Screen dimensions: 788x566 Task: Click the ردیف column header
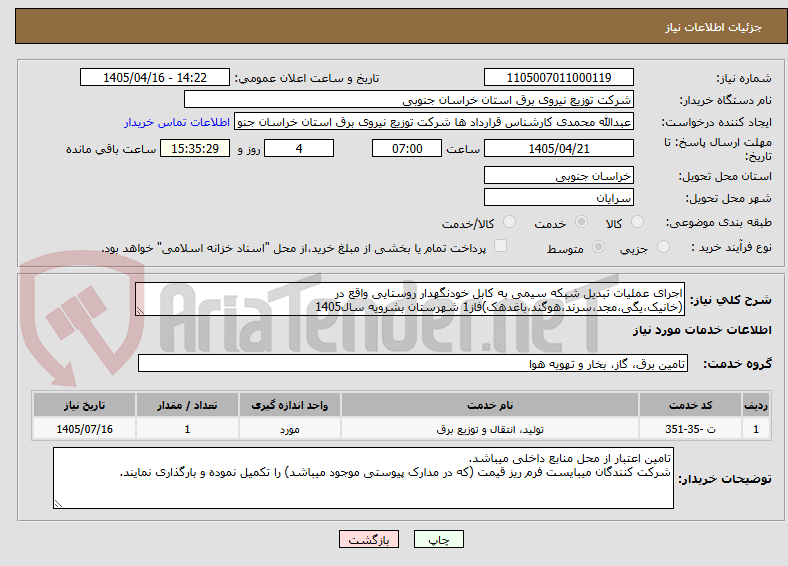coord(756,405)
